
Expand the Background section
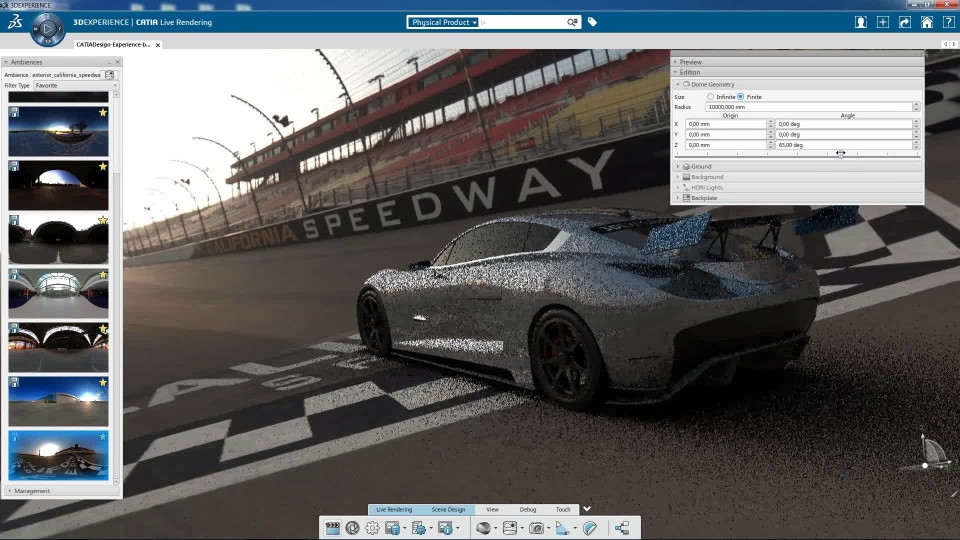pos(678,177)
